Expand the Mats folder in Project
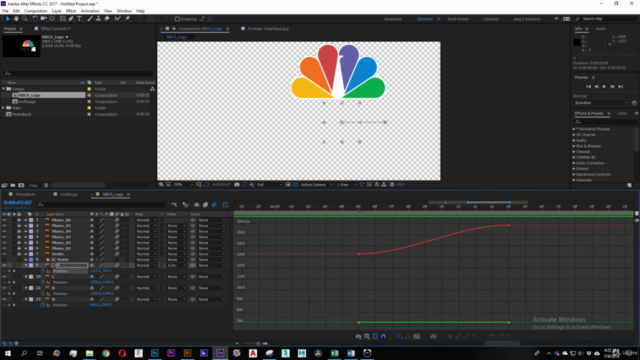The width and height of the screenshot is (640, 360). tap(4, 108)
